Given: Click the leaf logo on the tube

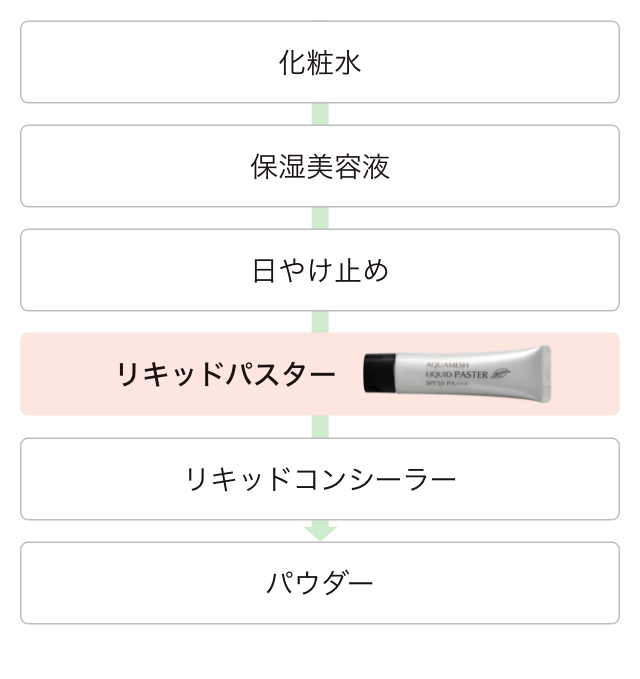Looking at the screenshot, I should pos(500,373).
